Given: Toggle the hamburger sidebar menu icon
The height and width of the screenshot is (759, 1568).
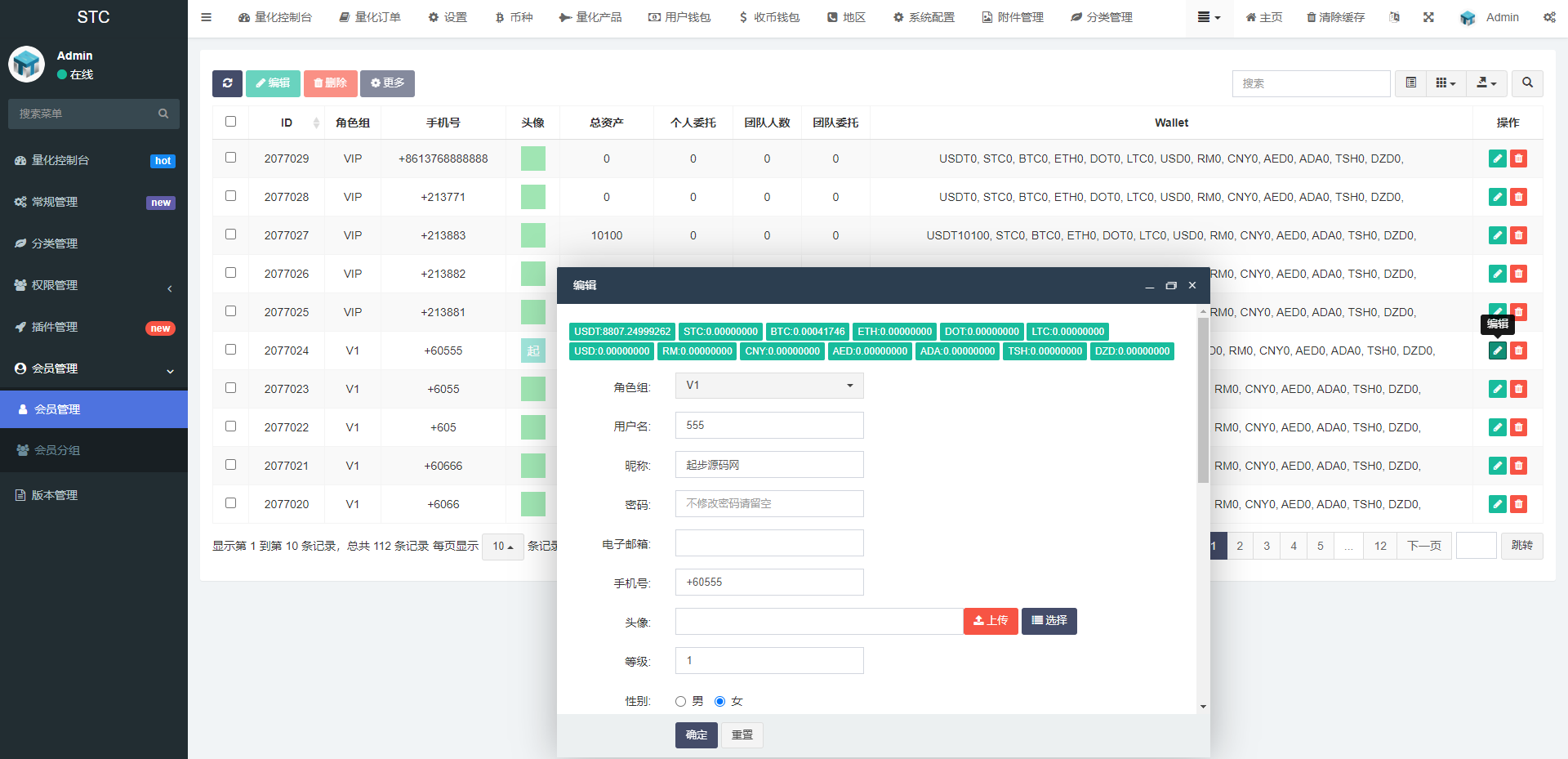Looking at the screenshot, I should (x=207, y=17).
